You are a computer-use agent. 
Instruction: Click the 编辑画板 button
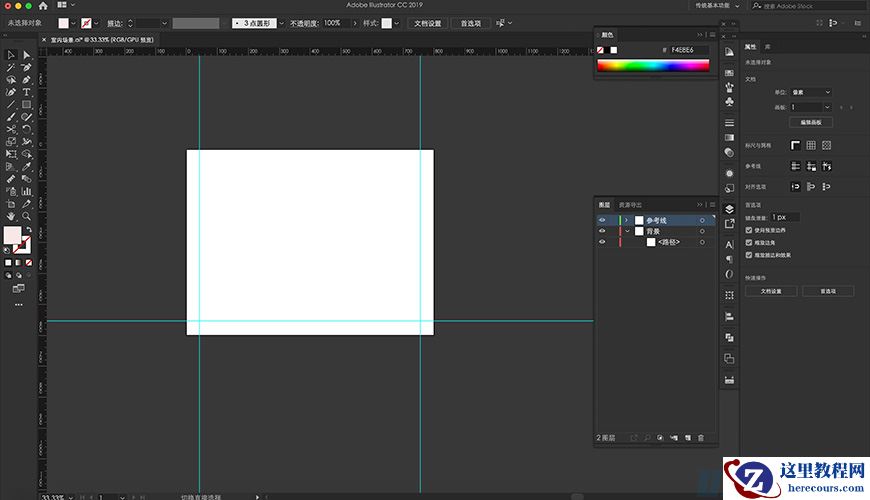click(810, 122)
